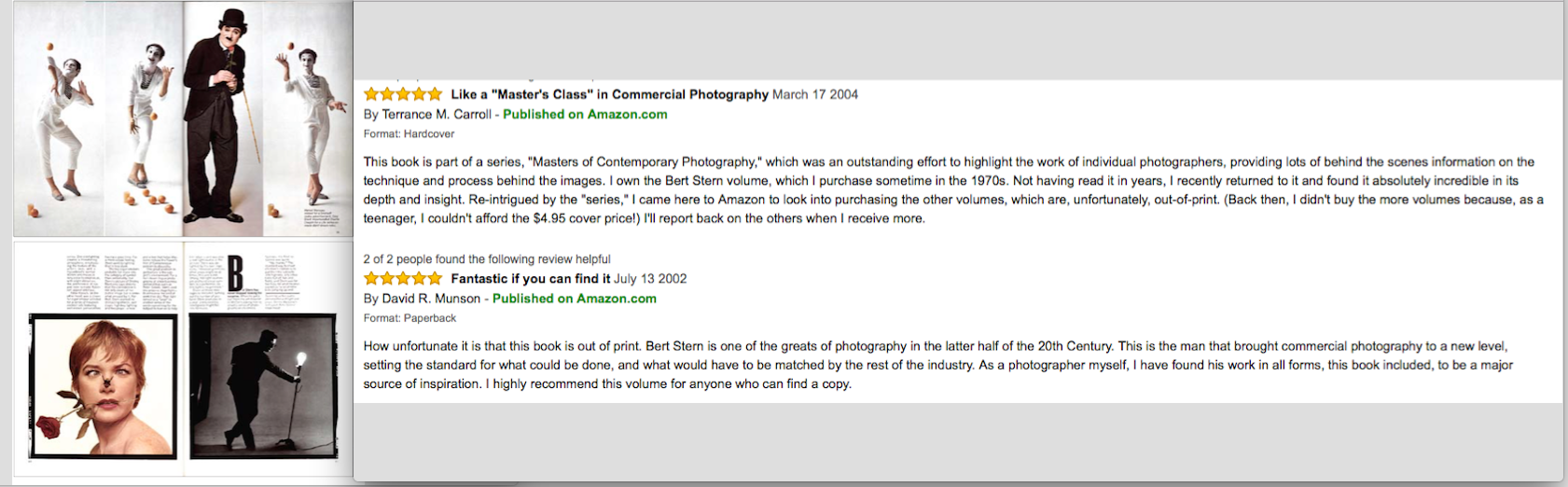Click the 2 of 2 people found helpful text
Image resolution: width=1568 pixels, height=487 pixels.
point(487,259)
